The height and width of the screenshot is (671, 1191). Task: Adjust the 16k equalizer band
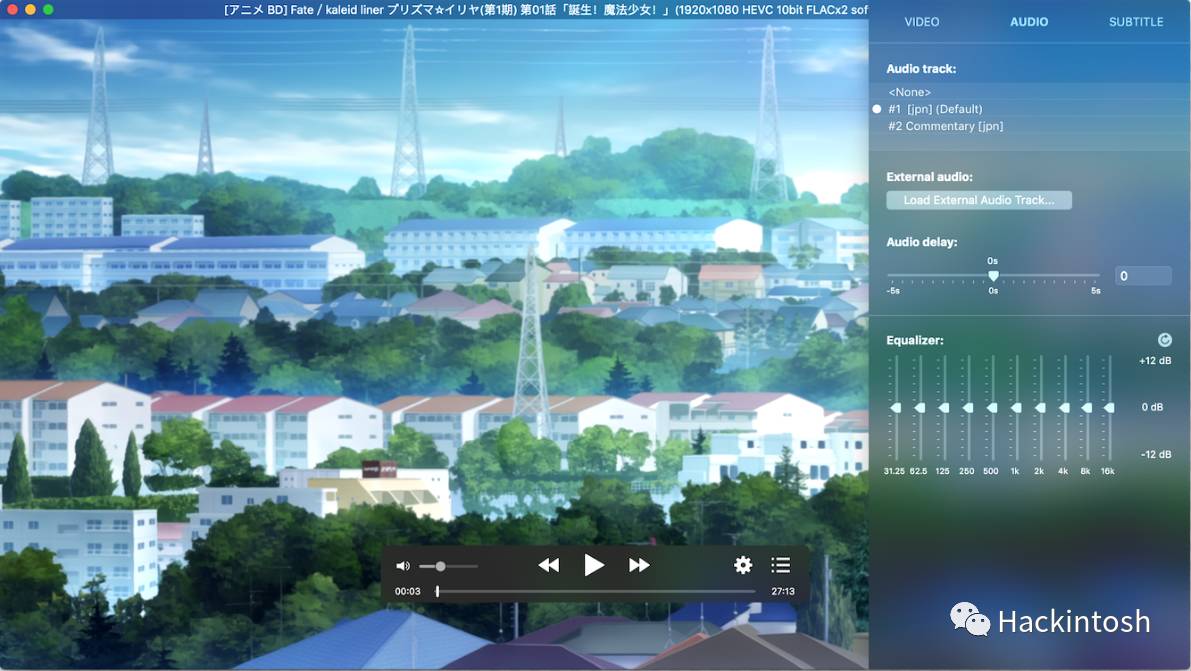tap(1111, 407)
